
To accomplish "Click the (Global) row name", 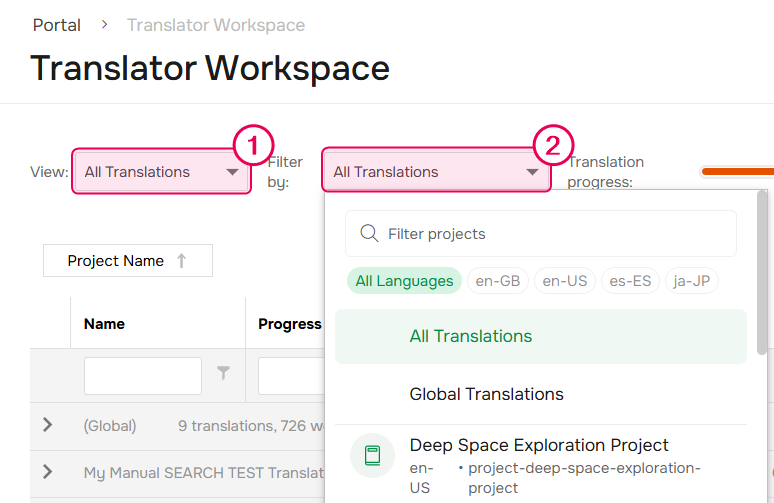I will click(x=110, y=426).
